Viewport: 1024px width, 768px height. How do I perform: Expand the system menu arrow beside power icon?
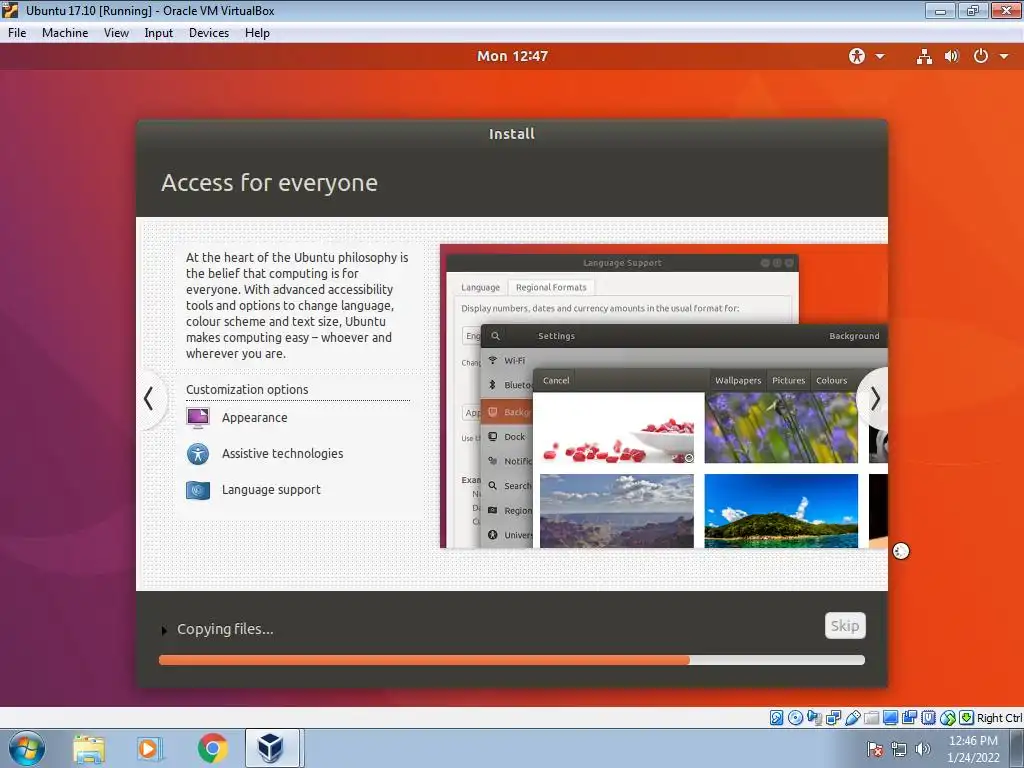pyautogui.click(x=1004, y=56)
